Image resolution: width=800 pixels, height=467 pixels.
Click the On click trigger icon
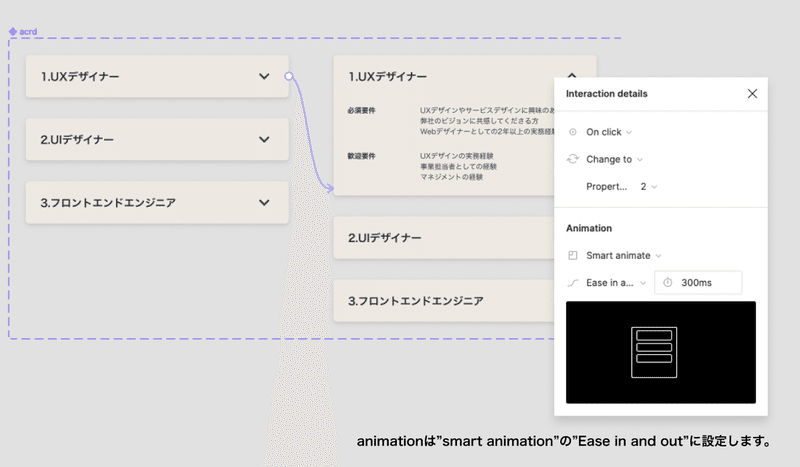coord(573,132)
